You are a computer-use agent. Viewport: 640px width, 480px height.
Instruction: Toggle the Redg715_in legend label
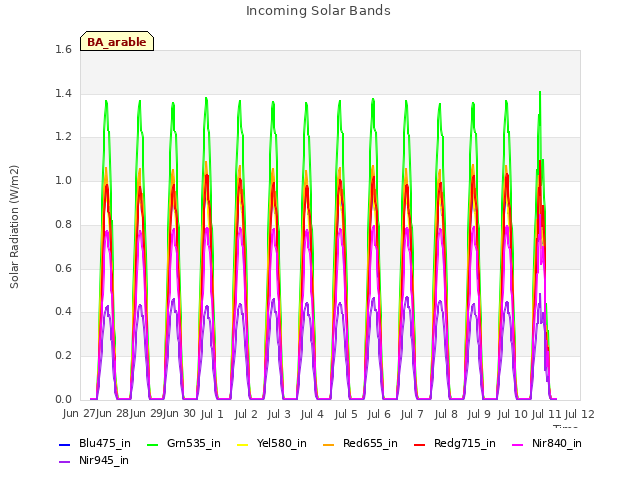click(464, 443)
